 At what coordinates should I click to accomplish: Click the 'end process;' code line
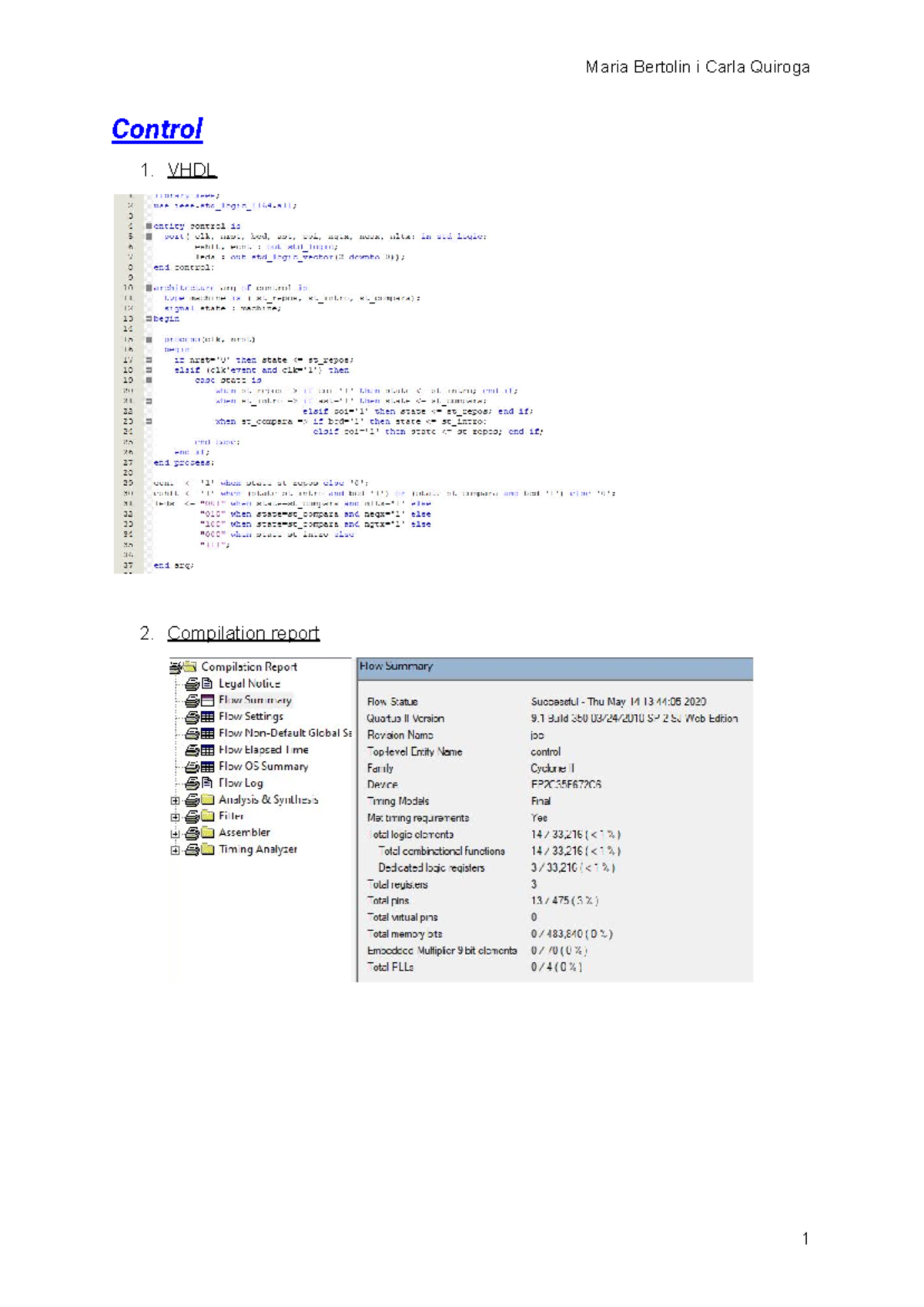pyautogui.click(x=184, y=463)
